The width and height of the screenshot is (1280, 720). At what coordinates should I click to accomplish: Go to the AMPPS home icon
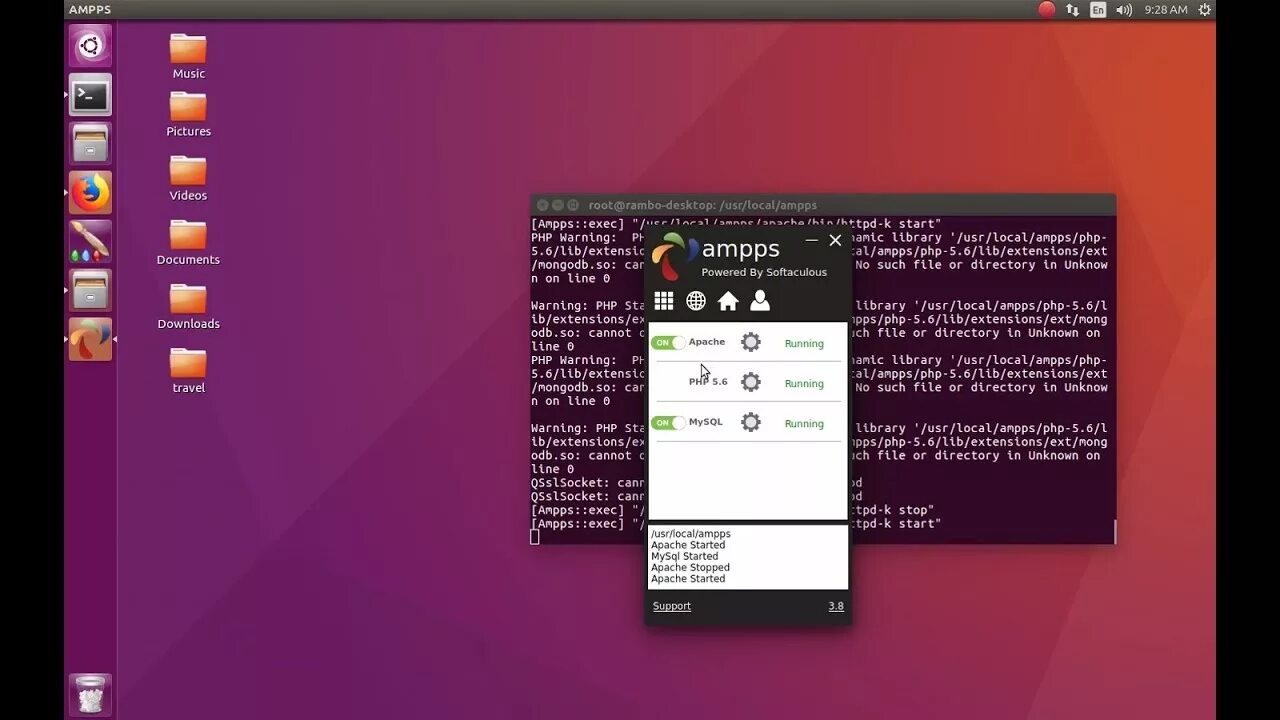(728, 301)
